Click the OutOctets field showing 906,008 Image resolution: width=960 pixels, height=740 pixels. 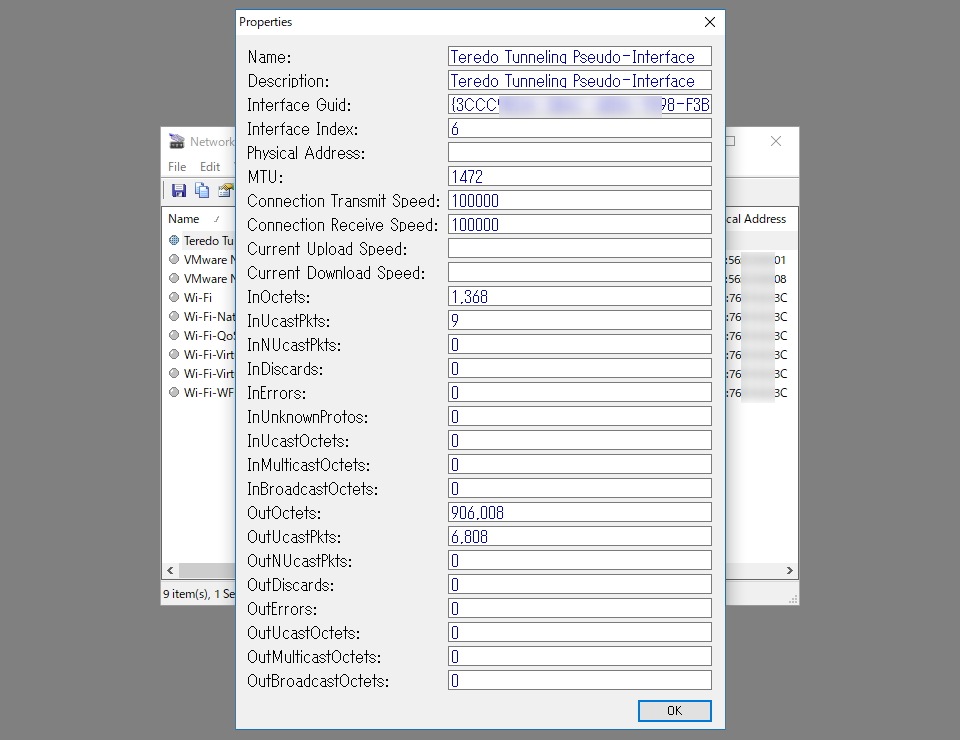pyautogui.click(x=580, y=512)
